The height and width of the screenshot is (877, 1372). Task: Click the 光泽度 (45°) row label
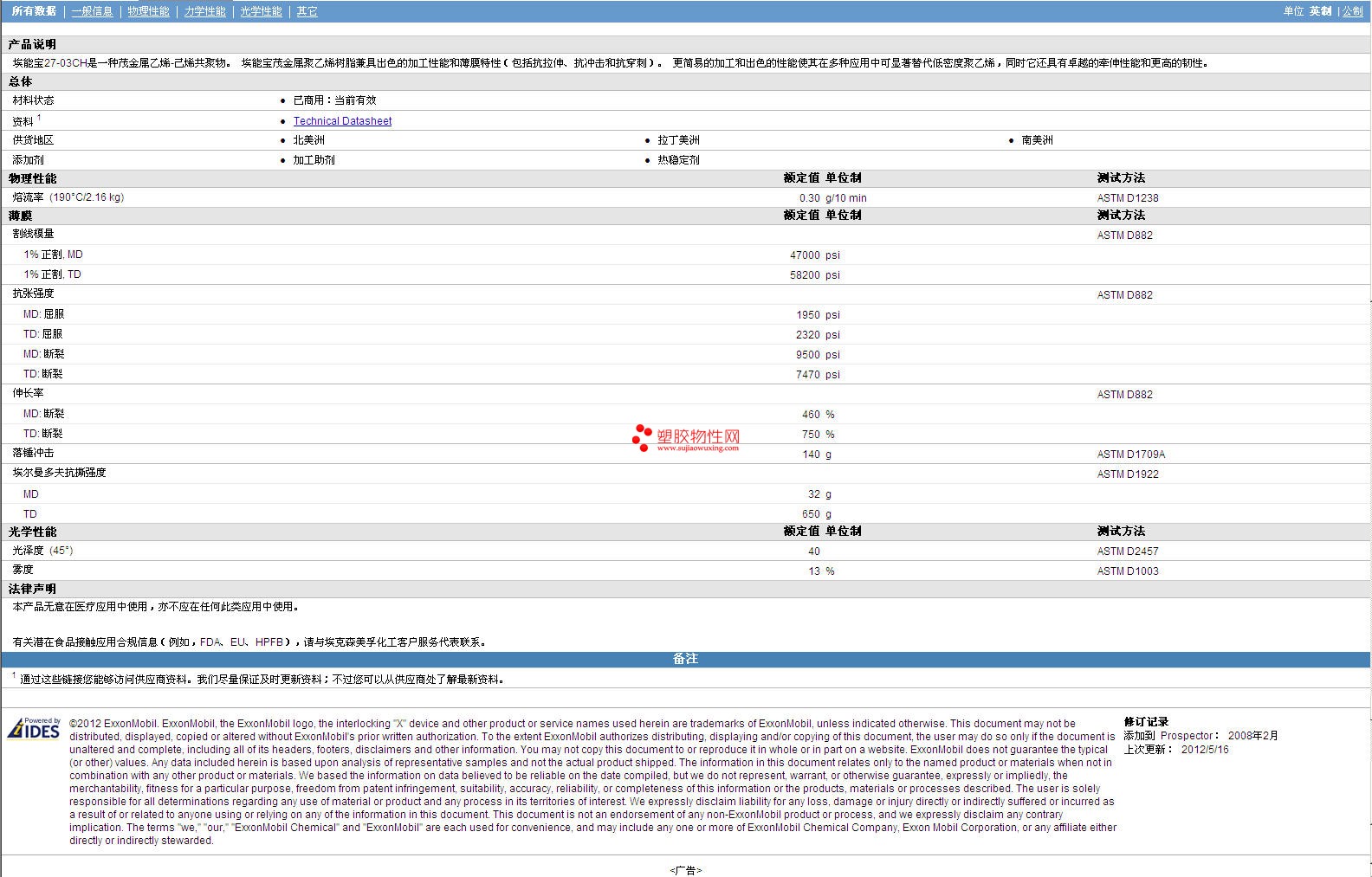tap(42, 551)
